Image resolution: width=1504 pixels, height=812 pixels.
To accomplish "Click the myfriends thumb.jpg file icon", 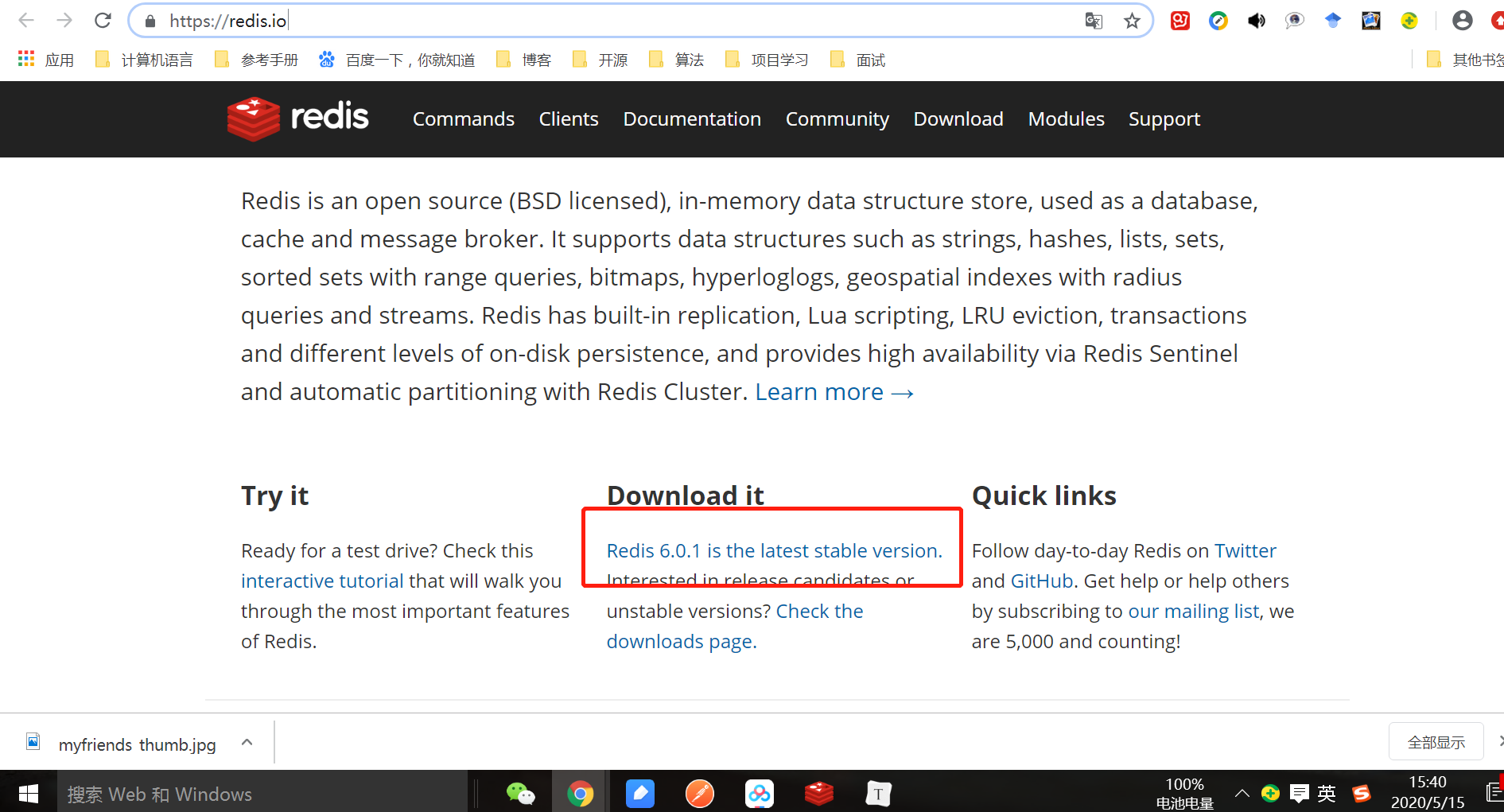I will click(x=33, y=742).
